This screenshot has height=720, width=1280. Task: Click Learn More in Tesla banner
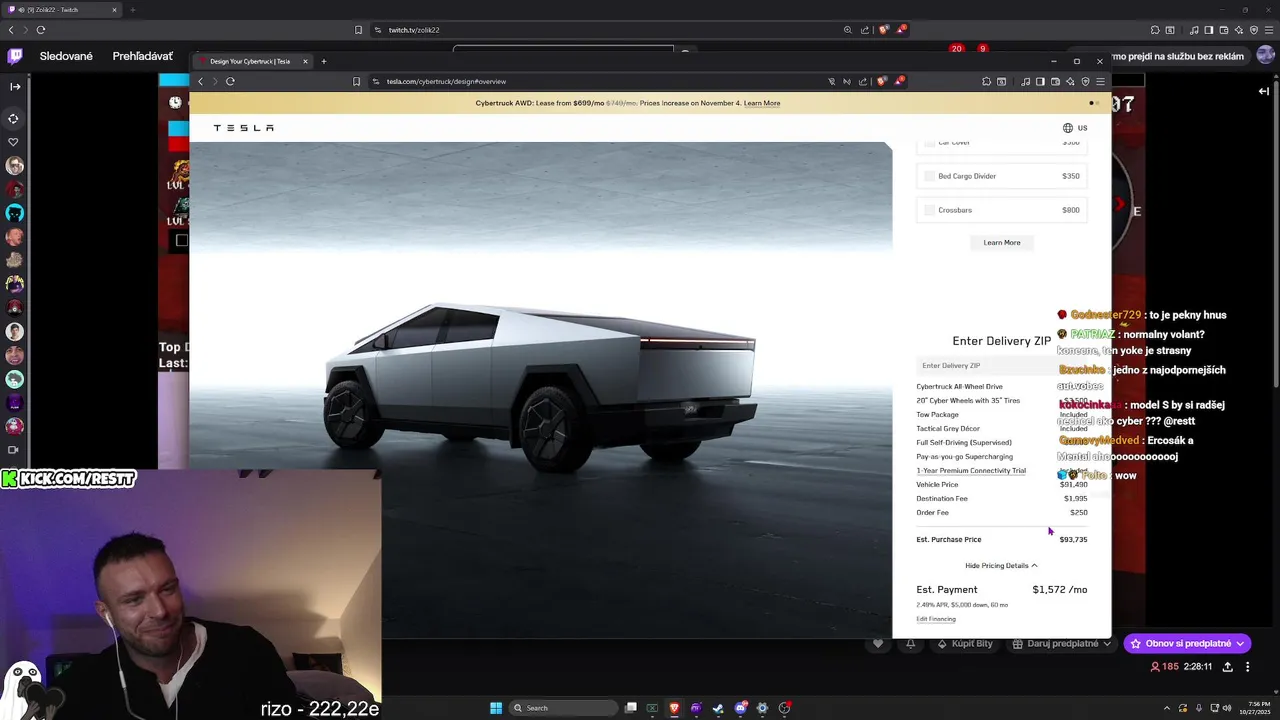[x=762, y=103]
